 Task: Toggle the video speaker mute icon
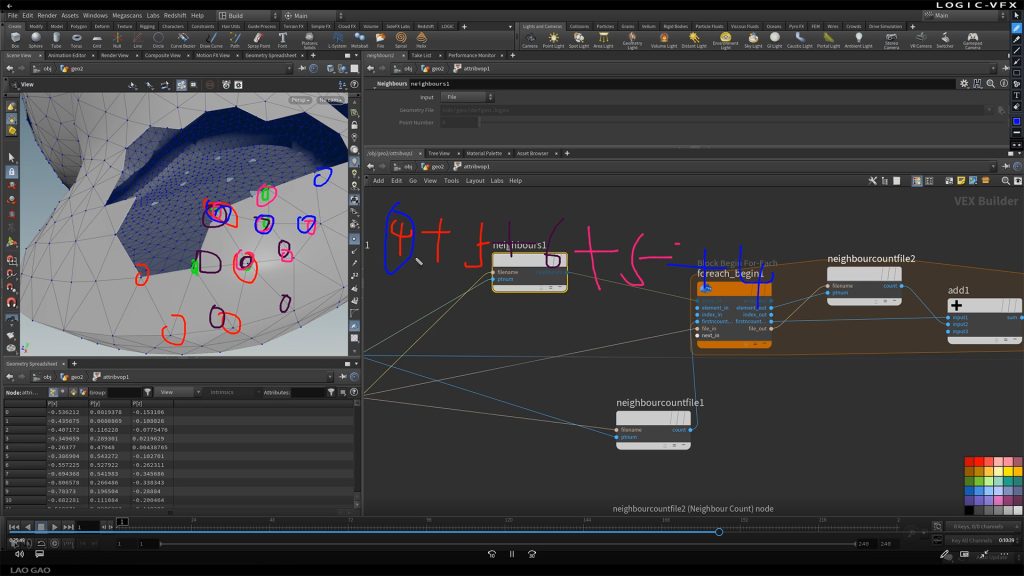(x=18, y=553)
